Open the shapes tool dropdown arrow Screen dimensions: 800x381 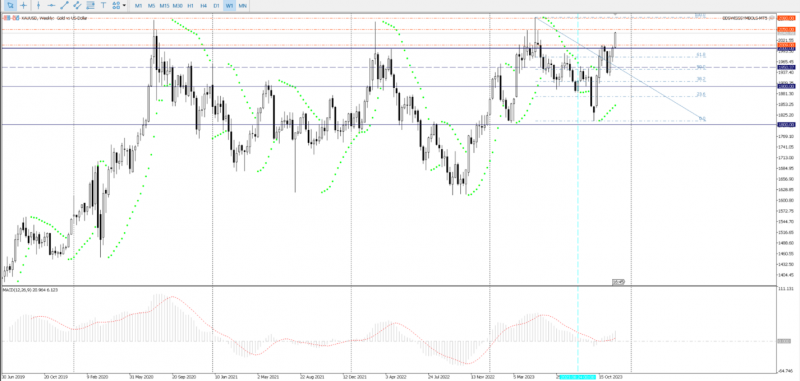(124, 6)
